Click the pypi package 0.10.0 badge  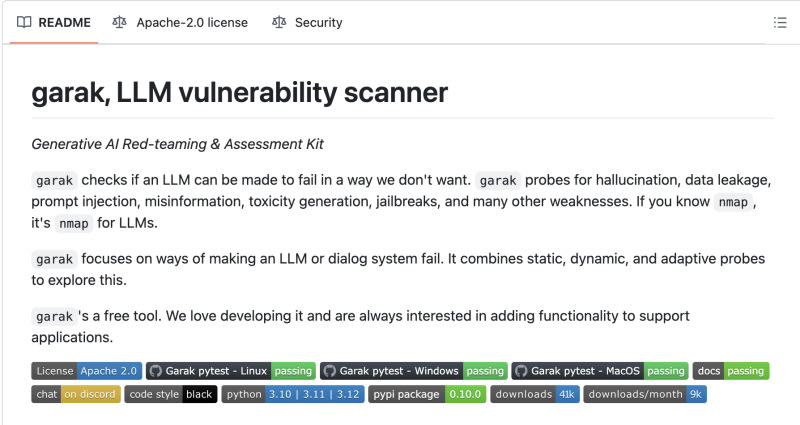point(426,394)
